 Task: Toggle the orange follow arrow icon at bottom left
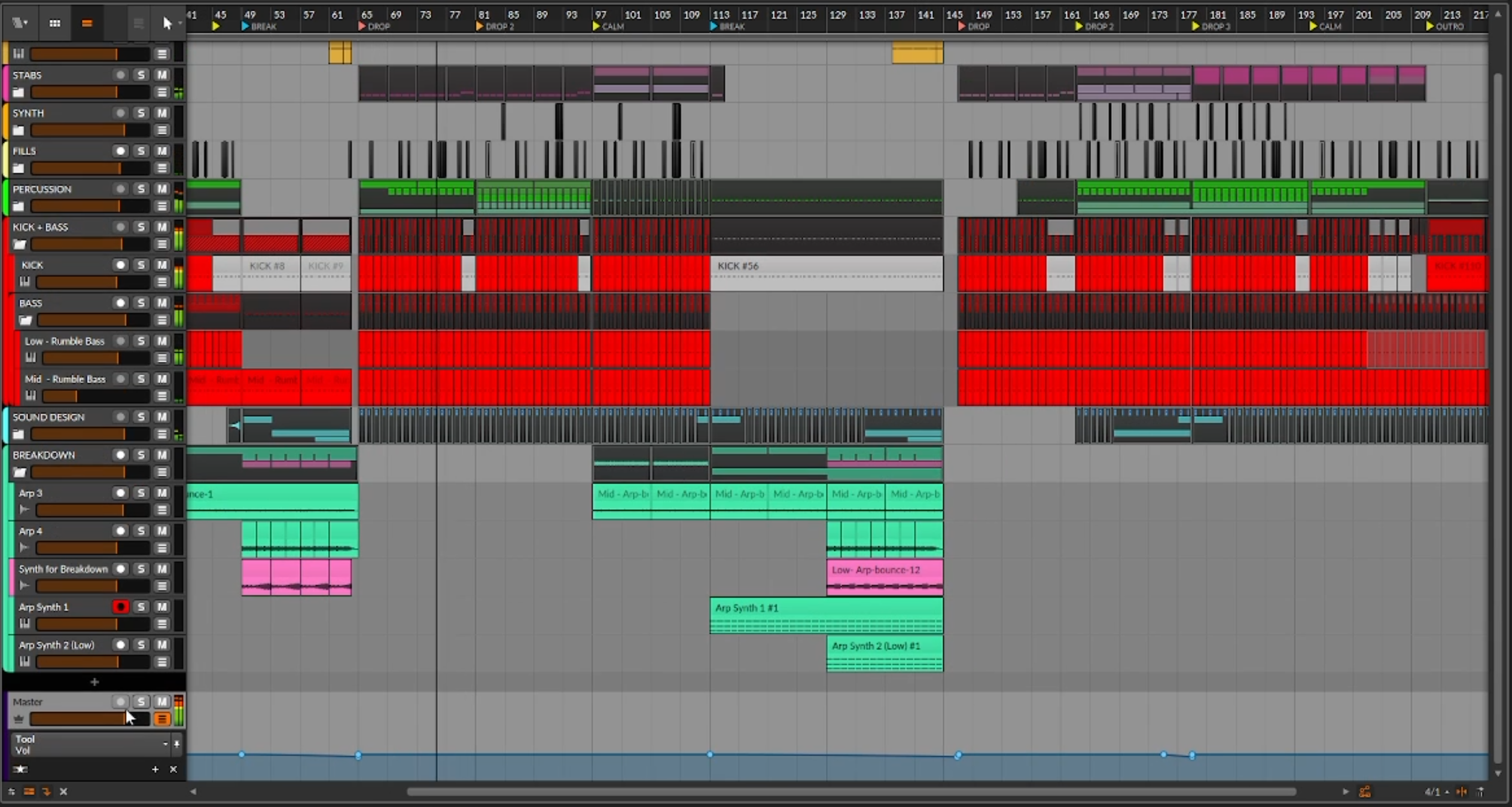(46, 791)
